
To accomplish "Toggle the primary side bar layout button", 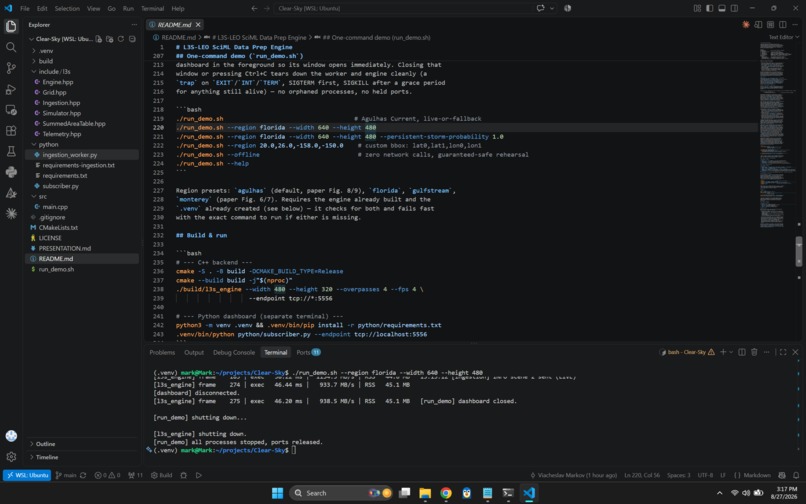I will coord(709,8).
